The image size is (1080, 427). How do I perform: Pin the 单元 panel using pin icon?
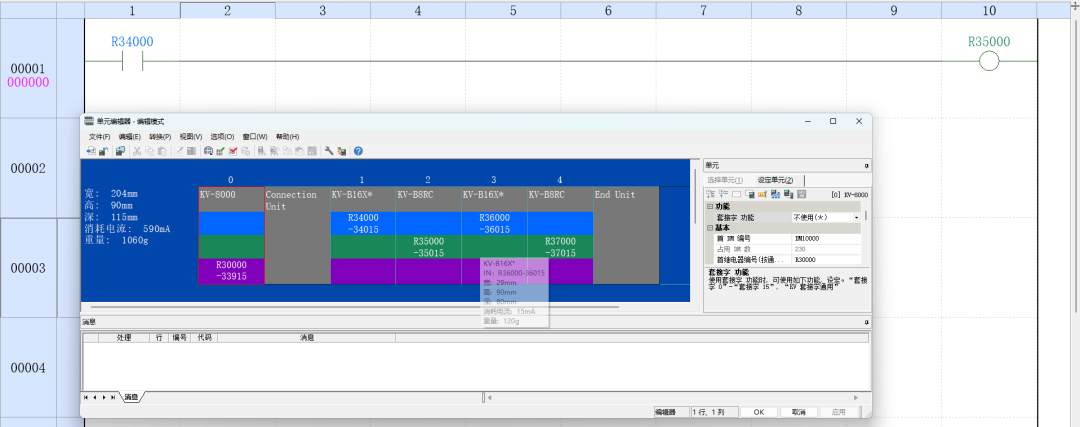point(866,166)
